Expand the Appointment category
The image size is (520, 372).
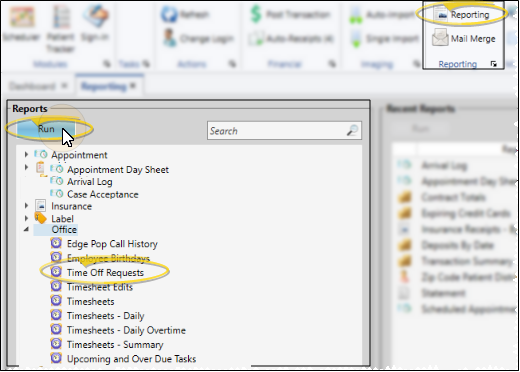point(26,154)
